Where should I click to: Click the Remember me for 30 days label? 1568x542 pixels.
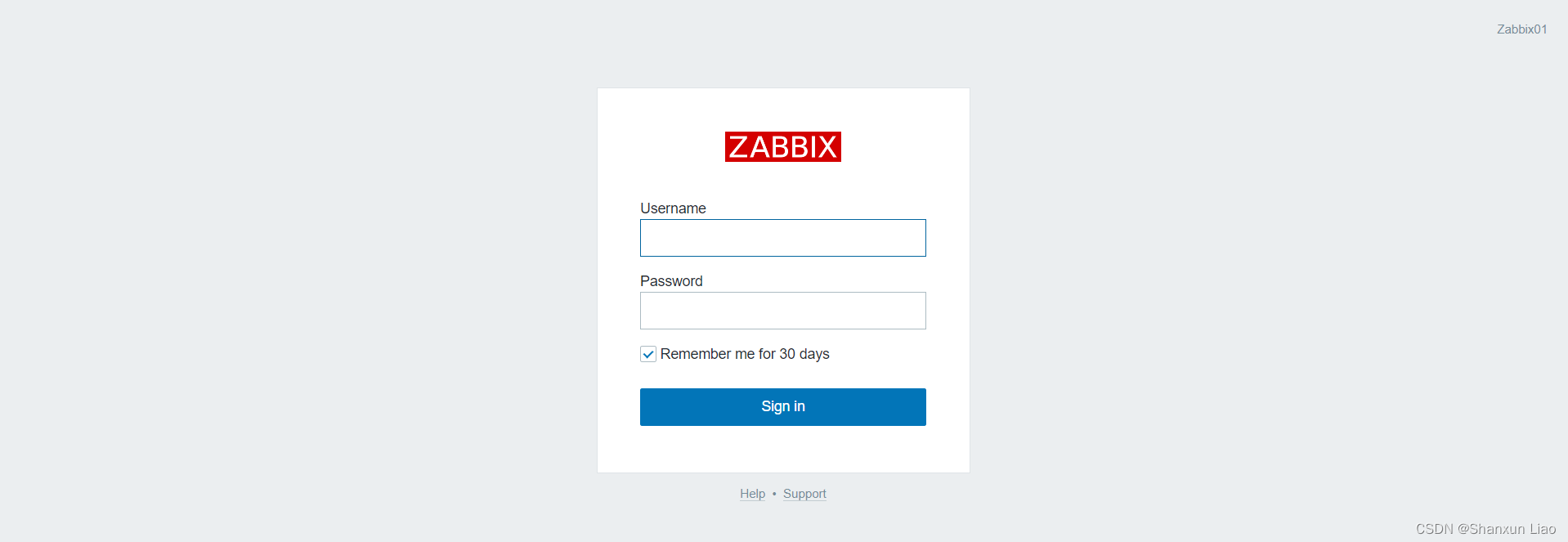(x=745, y=353)
